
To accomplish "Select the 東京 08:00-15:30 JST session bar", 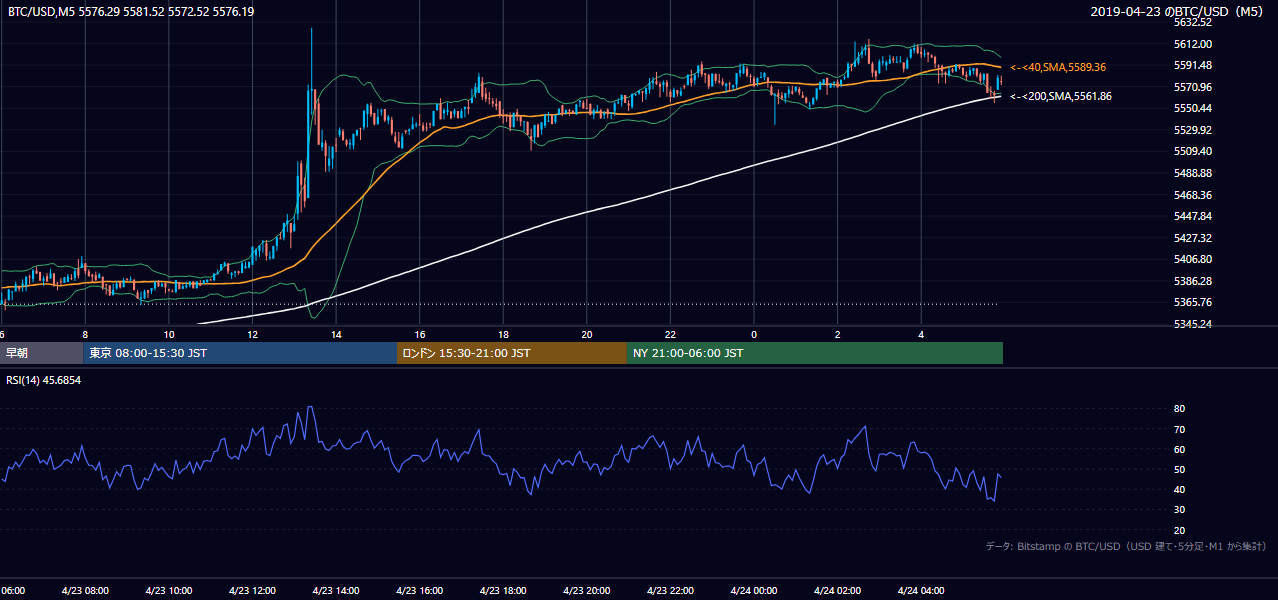I will (x=240, y=353).
